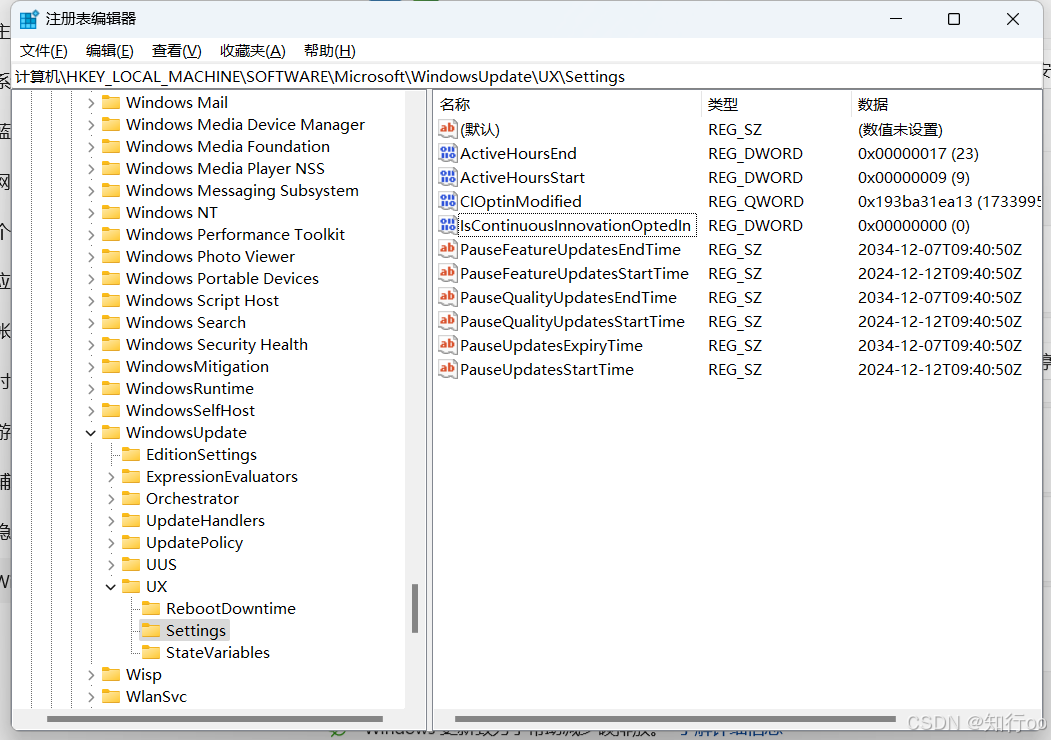Open the 文件(F) menu
Viewport: 1051px width, 740px height.
[44, 51]
